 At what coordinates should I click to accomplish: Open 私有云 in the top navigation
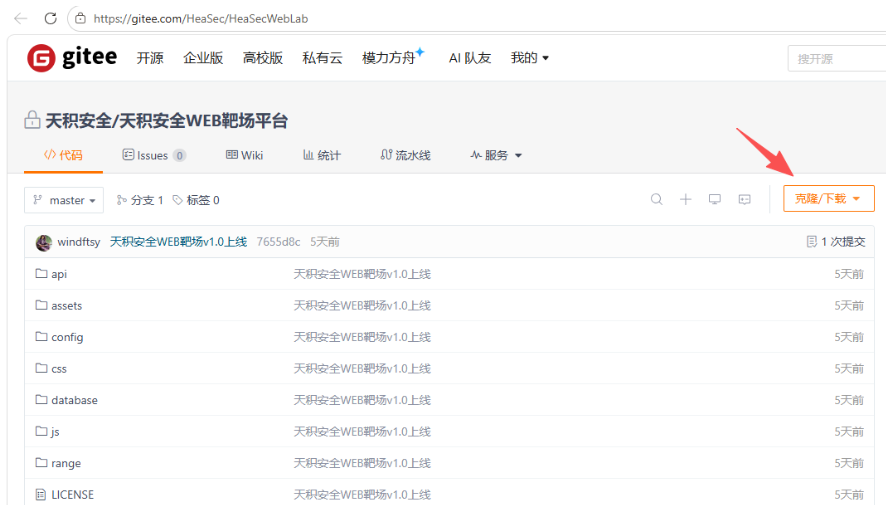322,58
